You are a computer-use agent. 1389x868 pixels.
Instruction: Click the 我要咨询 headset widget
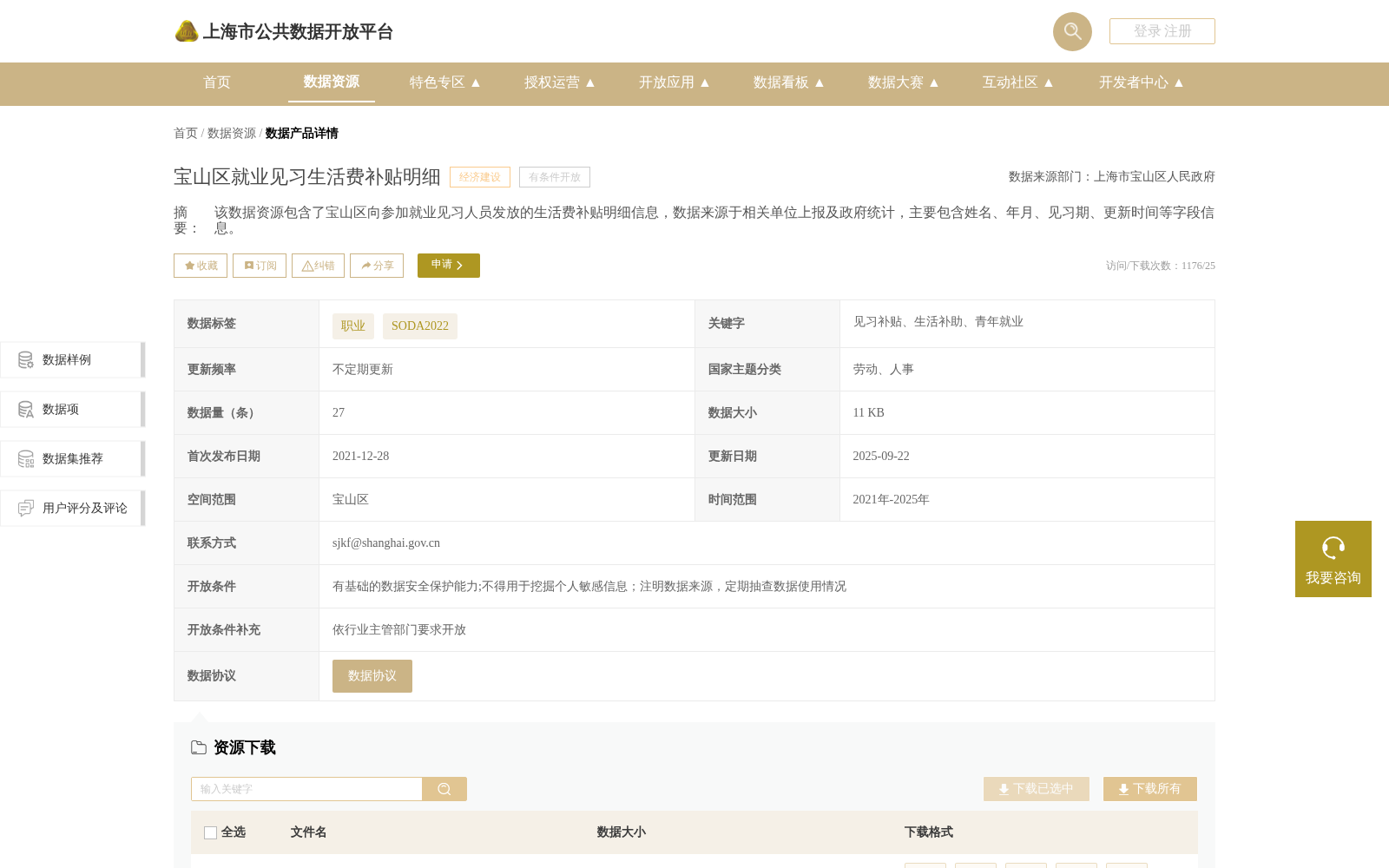click(1333, 559)
